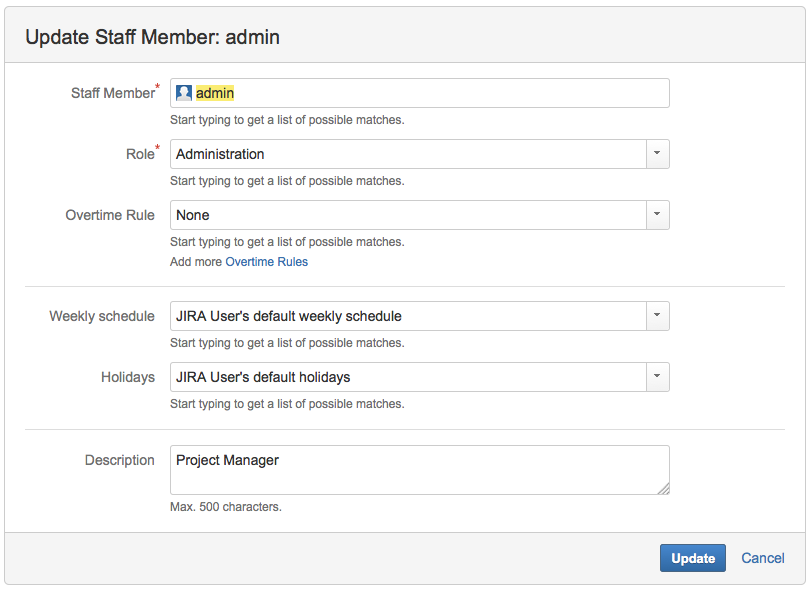
Task: Click the user avatar icon in Staff Member field
Action: tap(183, 92)
